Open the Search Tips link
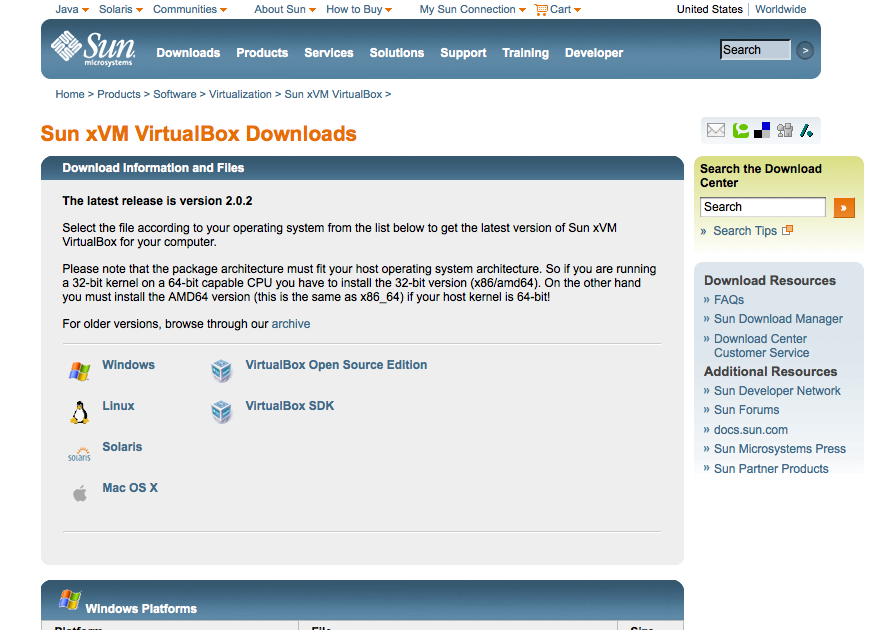 pos(745,231)
